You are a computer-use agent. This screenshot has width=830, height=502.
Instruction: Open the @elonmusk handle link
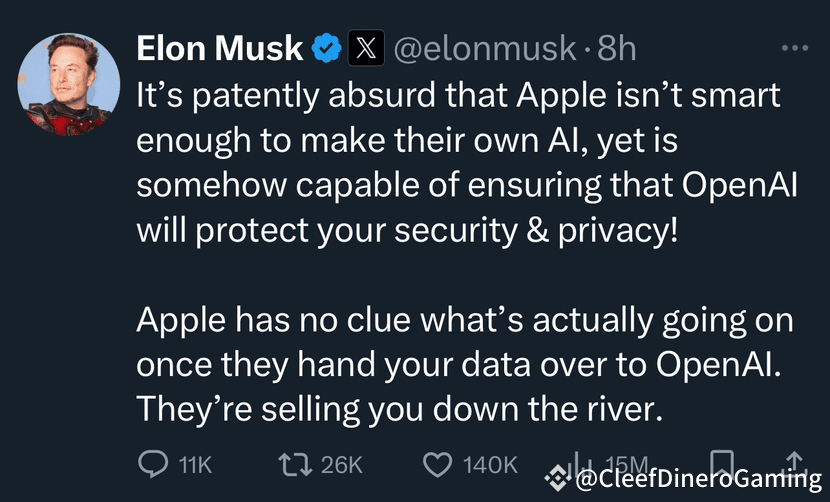[485, 48]
